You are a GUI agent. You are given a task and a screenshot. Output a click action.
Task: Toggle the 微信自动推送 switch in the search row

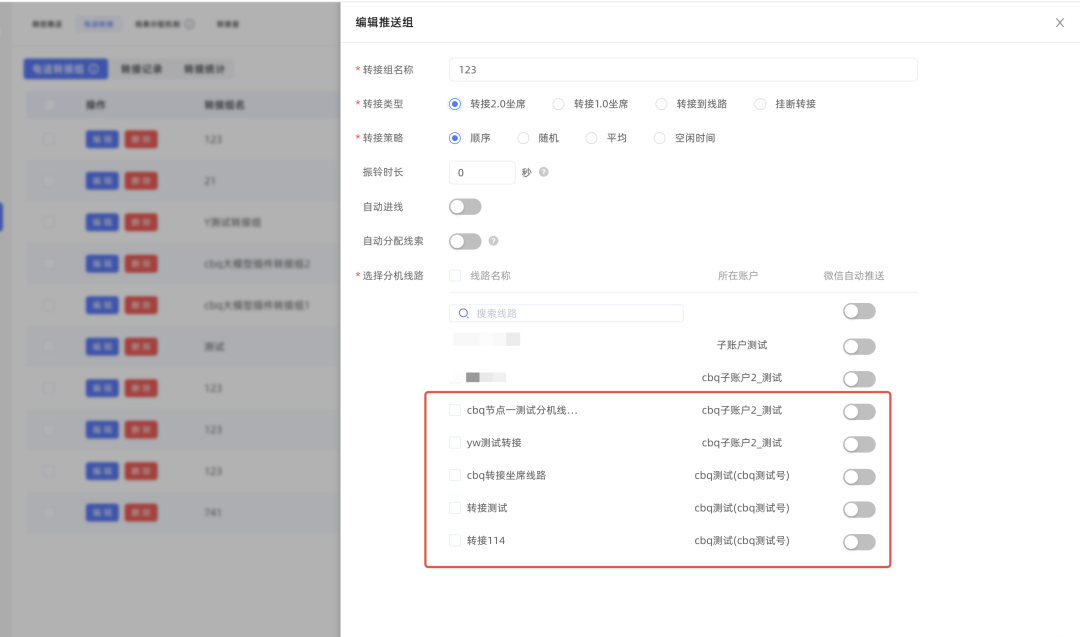point(859,311)
